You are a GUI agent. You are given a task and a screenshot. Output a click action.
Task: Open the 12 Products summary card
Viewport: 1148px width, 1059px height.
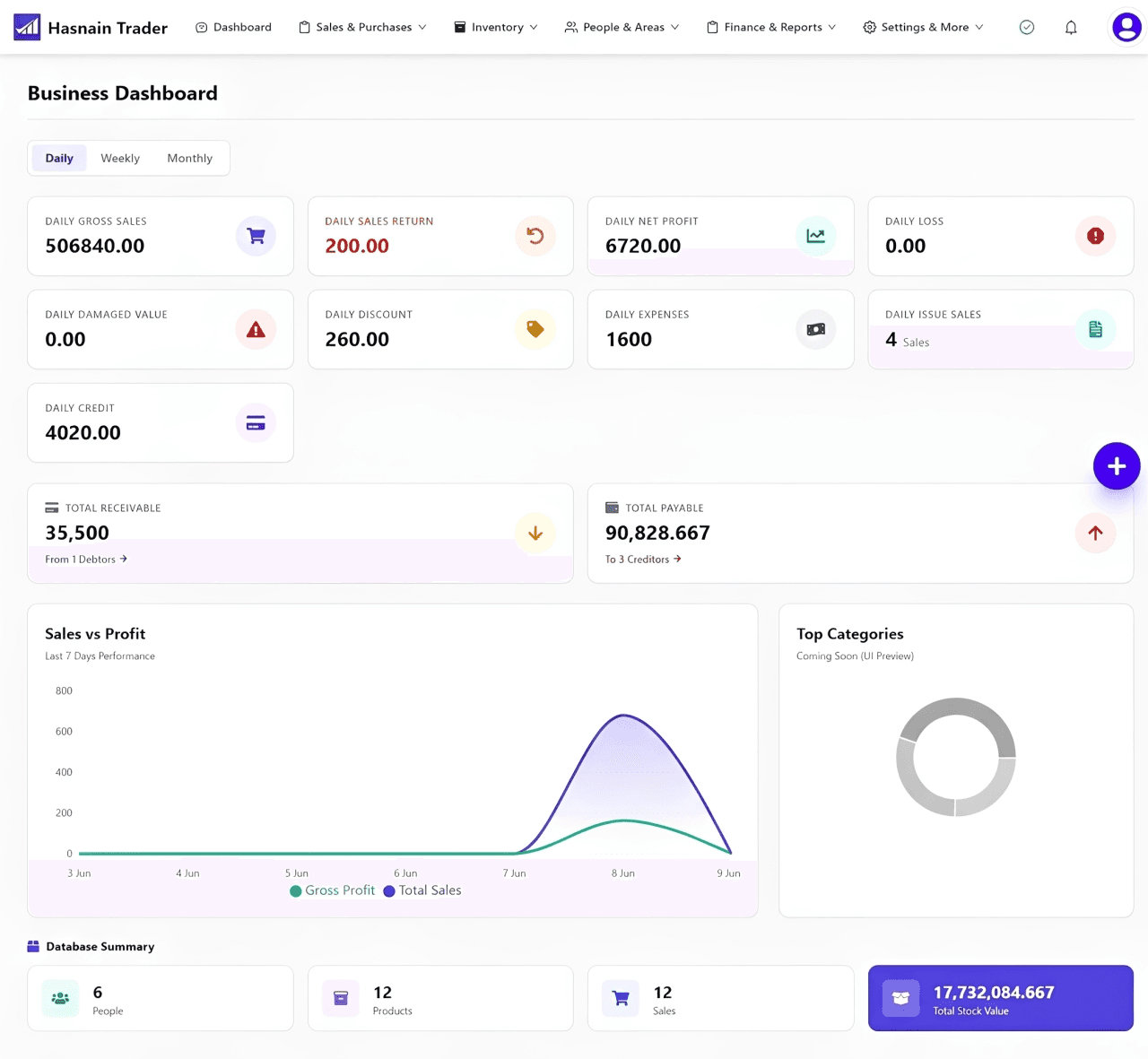[x=440, y=998]
